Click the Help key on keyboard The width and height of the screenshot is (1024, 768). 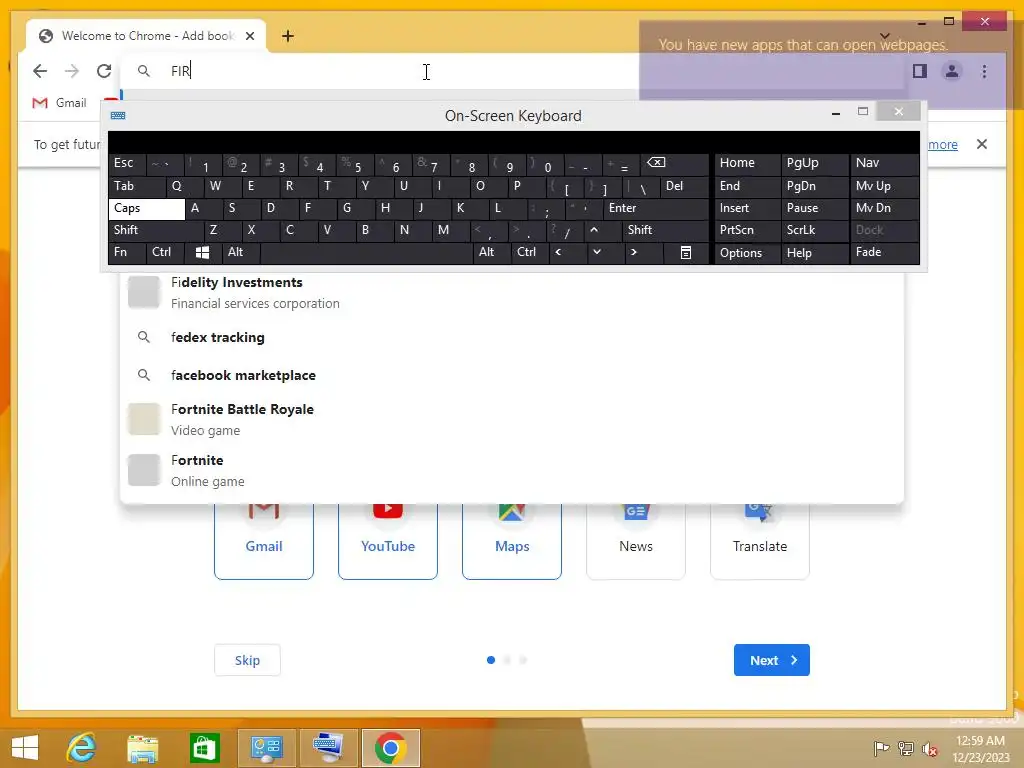[814, 253]
